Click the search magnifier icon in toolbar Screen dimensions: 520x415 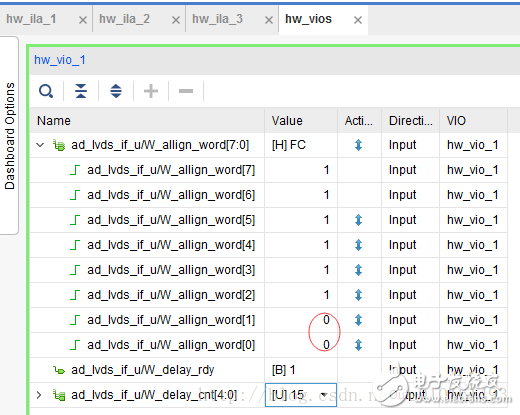coord(46,91)
